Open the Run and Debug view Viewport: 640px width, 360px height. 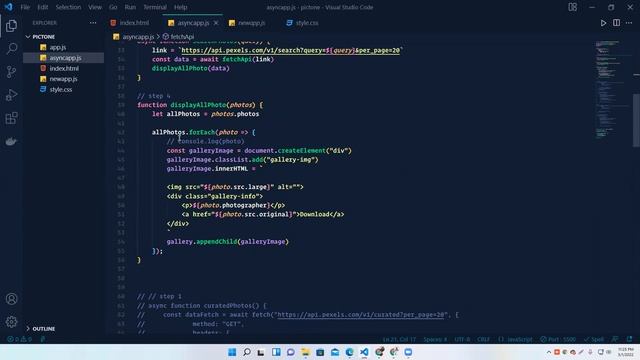11,95
